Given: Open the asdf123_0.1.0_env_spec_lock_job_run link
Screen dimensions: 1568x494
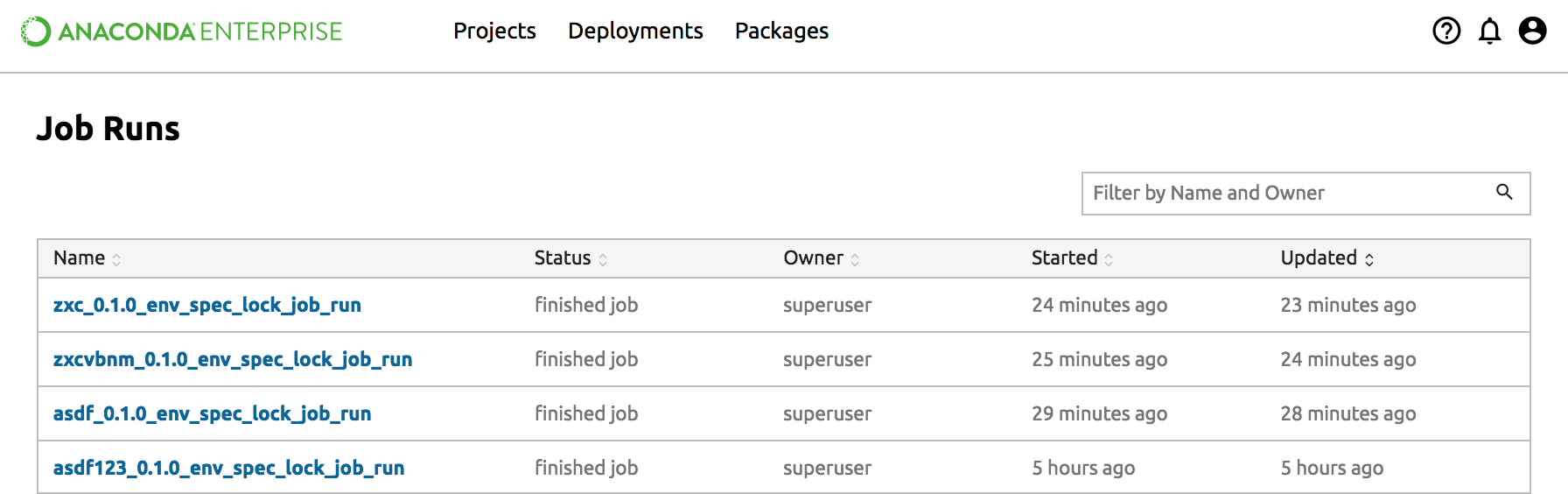Looking at the screenshot, I should [x=228, y=468].
